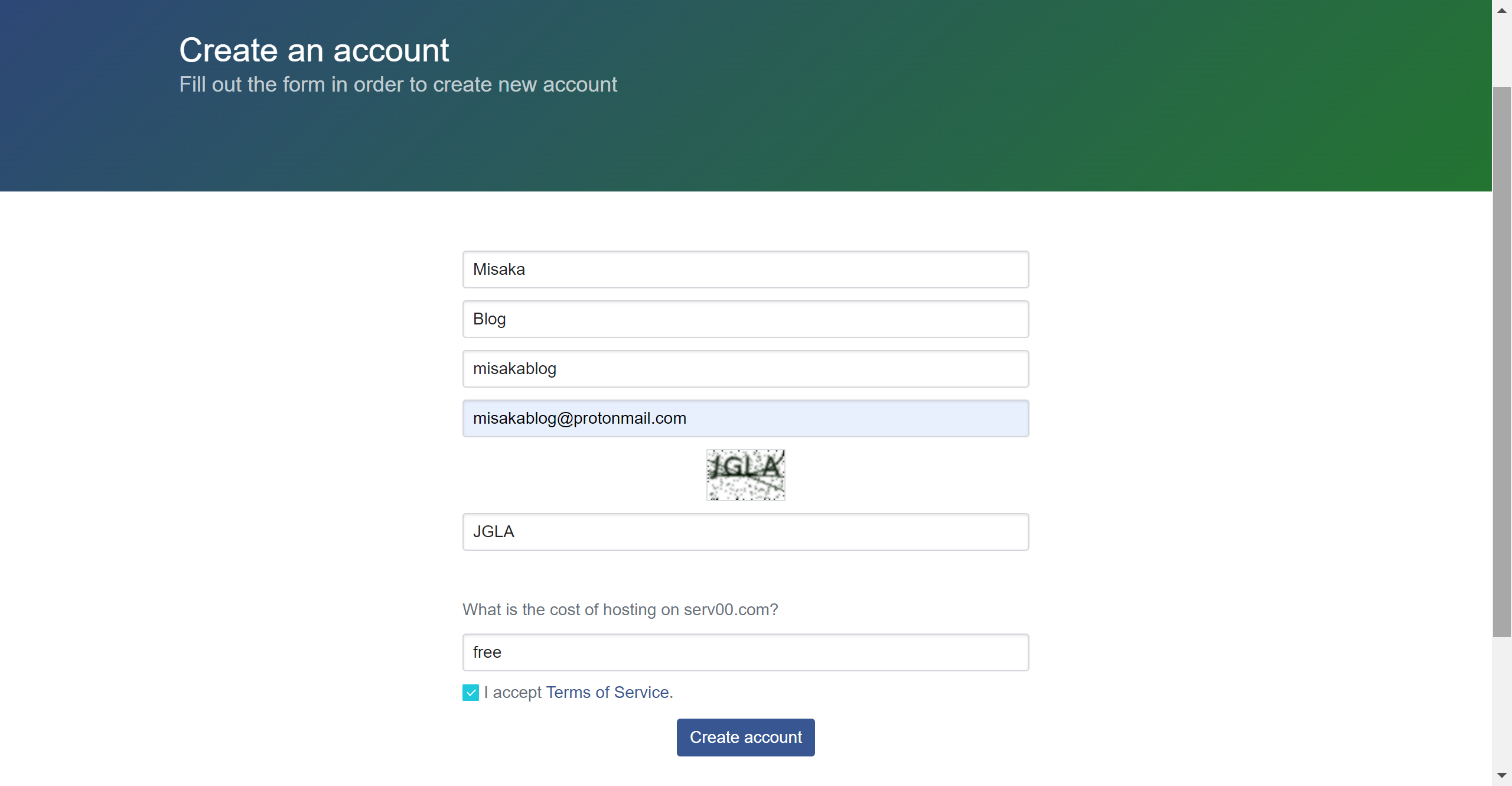
Task: Click the scrollbar track below the thumb
Action: click(x=1502, y=703)
